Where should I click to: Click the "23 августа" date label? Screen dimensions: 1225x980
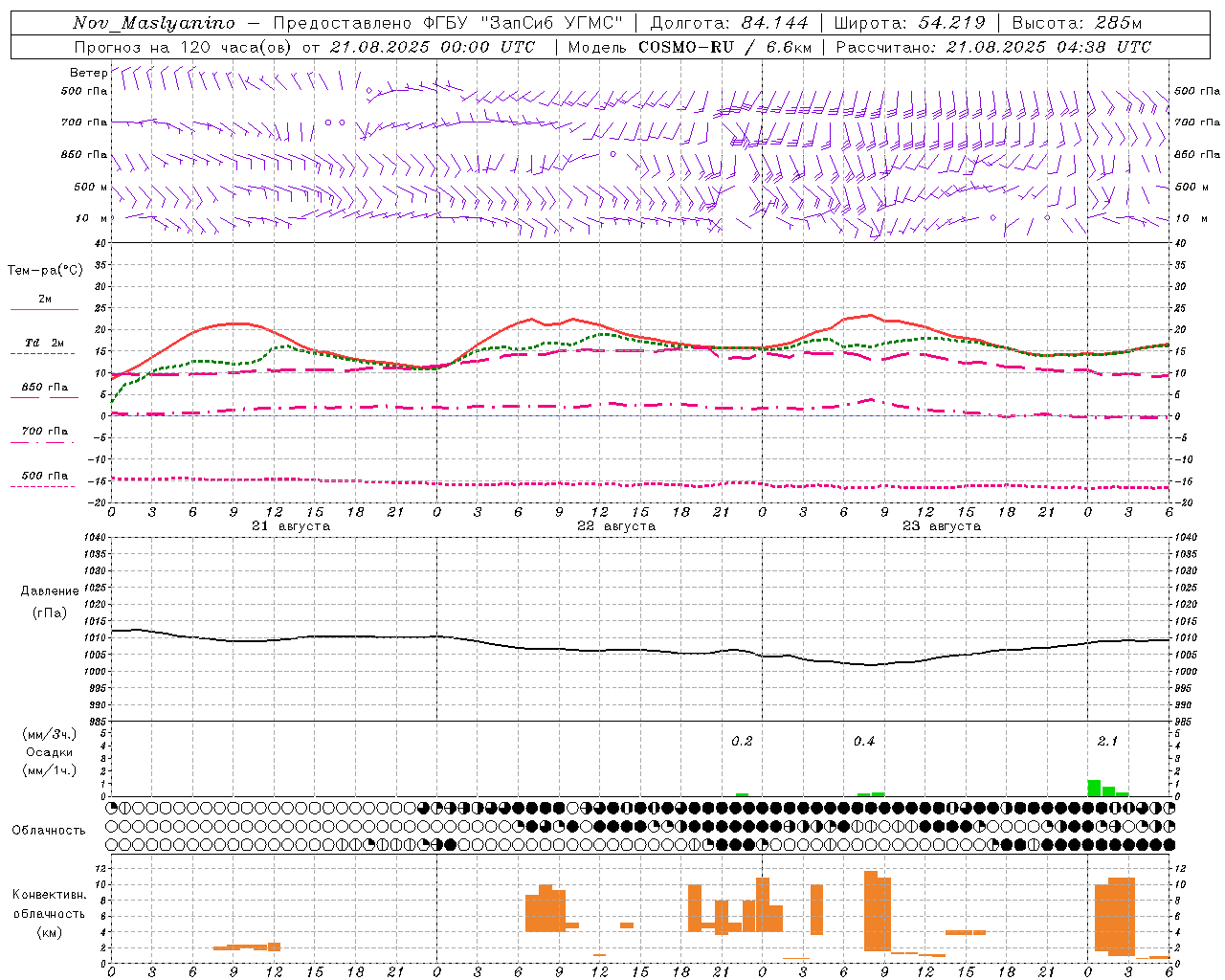coord(942,526)
